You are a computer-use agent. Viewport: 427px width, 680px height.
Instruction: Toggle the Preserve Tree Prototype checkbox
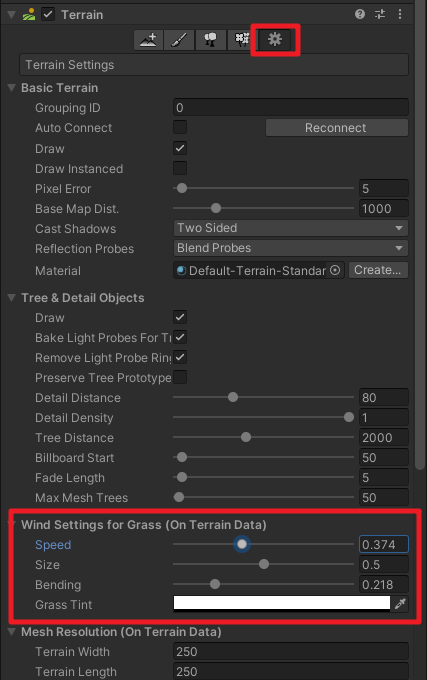tap(180, 377)
